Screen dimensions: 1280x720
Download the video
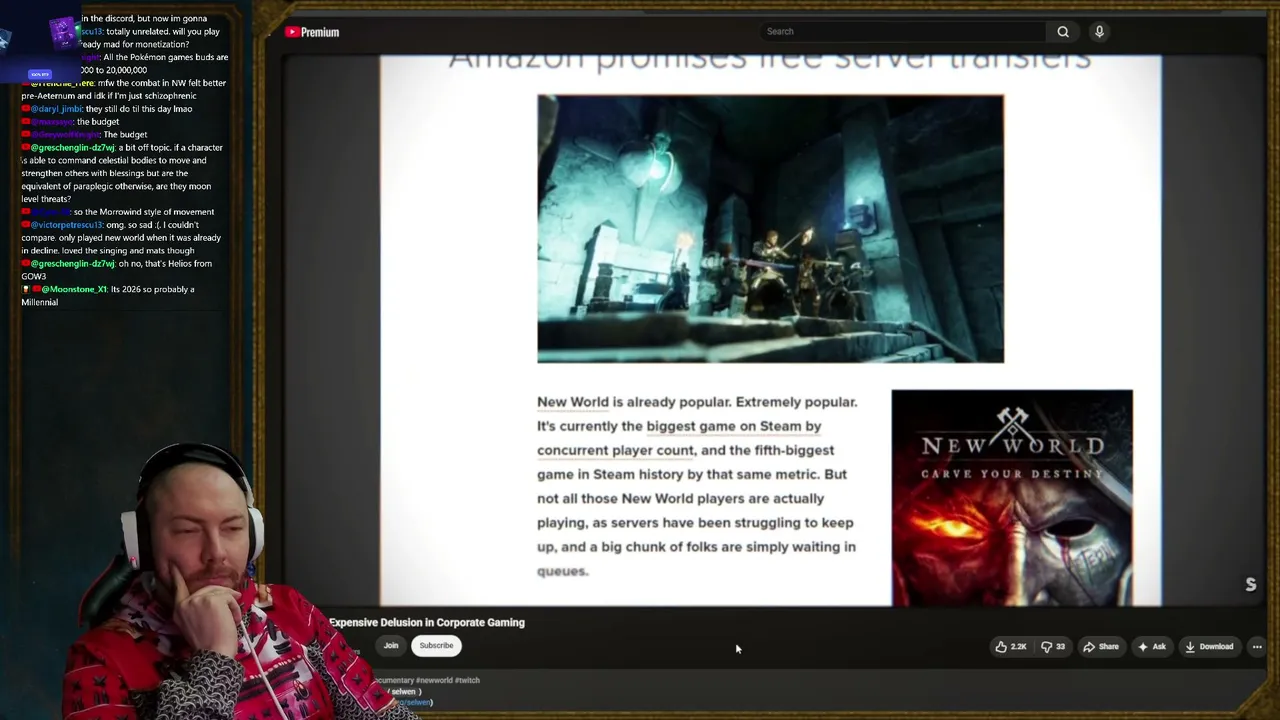[x=1209, y=647]
